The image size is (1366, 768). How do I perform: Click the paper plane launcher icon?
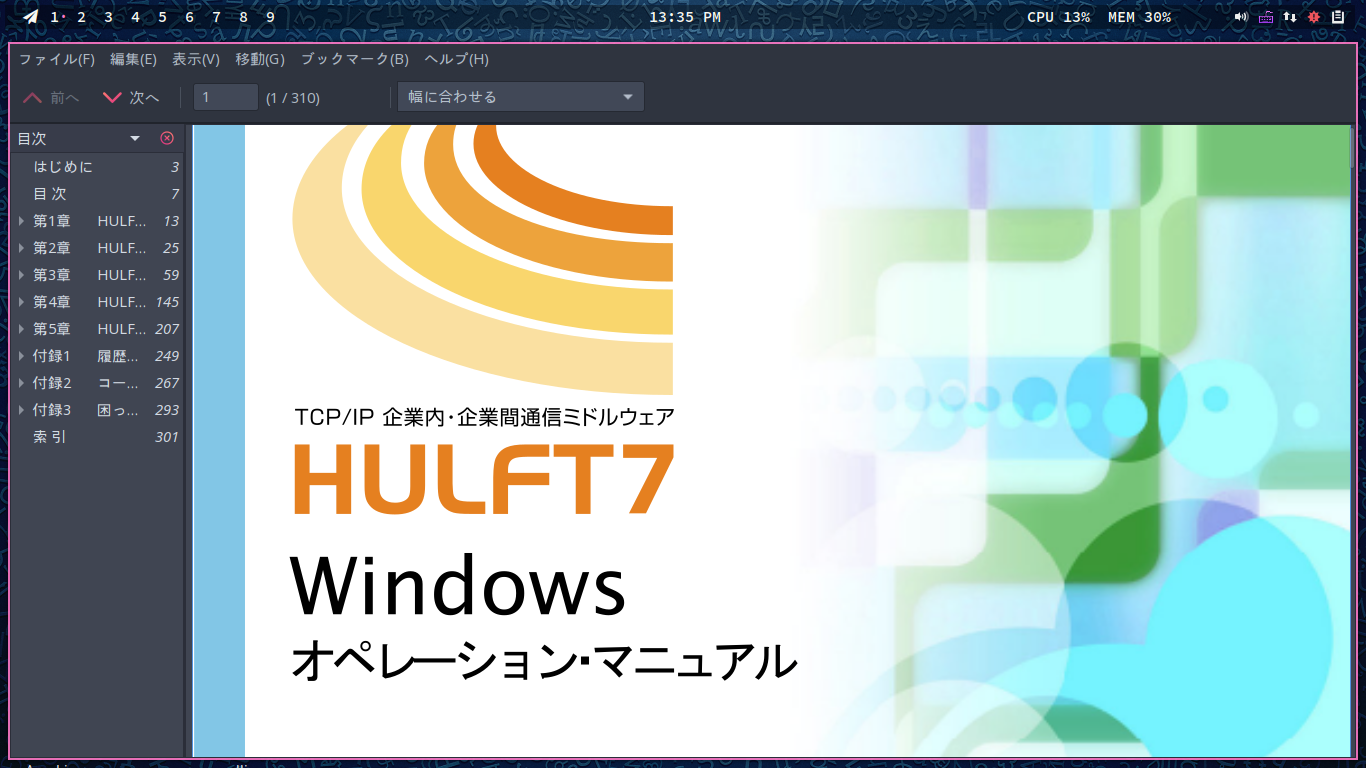coord(31,17)
